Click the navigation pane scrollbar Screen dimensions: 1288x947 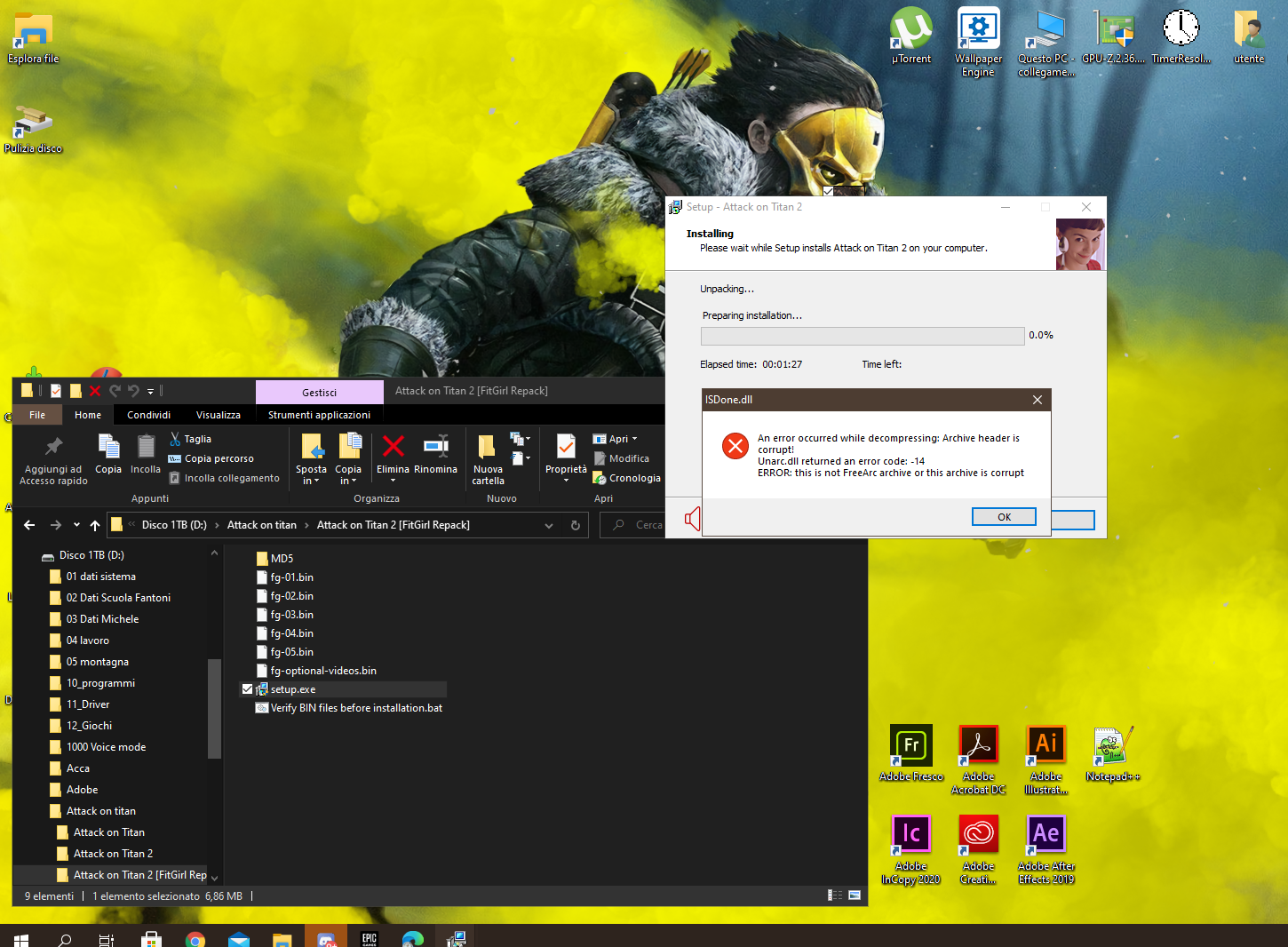[x=213, y=708]
